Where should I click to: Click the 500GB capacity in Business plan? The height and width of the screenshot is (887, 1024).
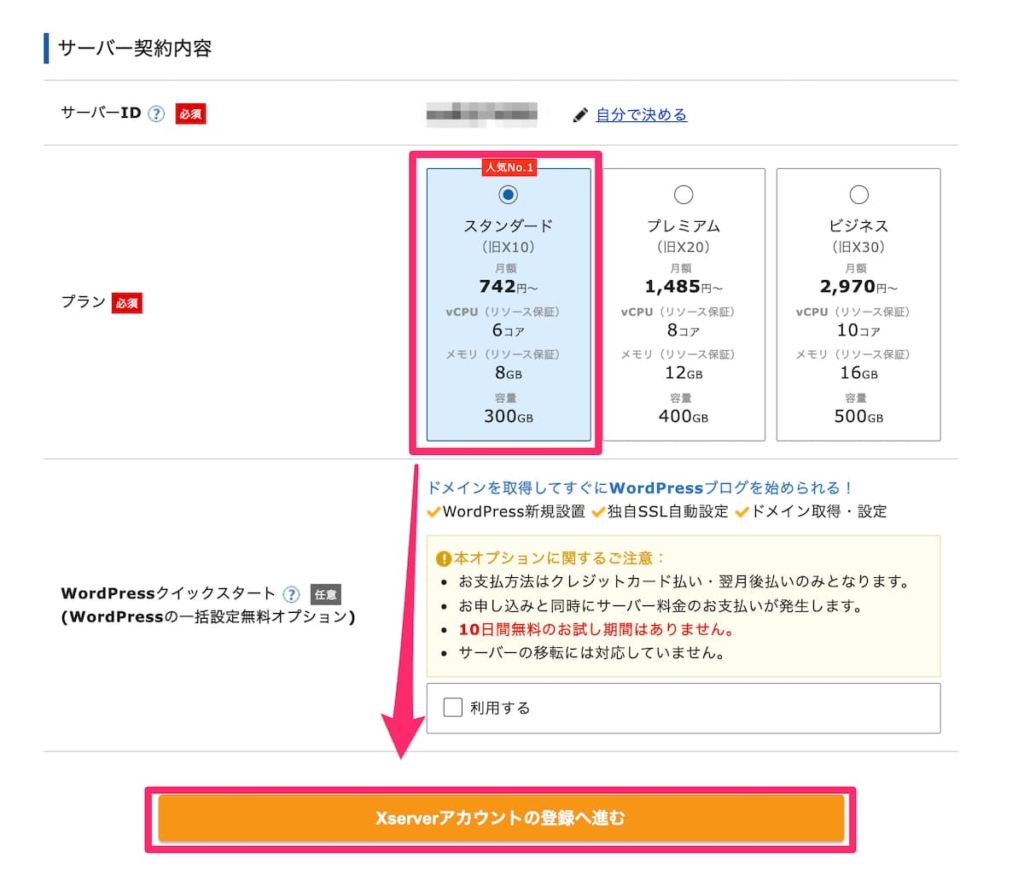coord(859,417)
